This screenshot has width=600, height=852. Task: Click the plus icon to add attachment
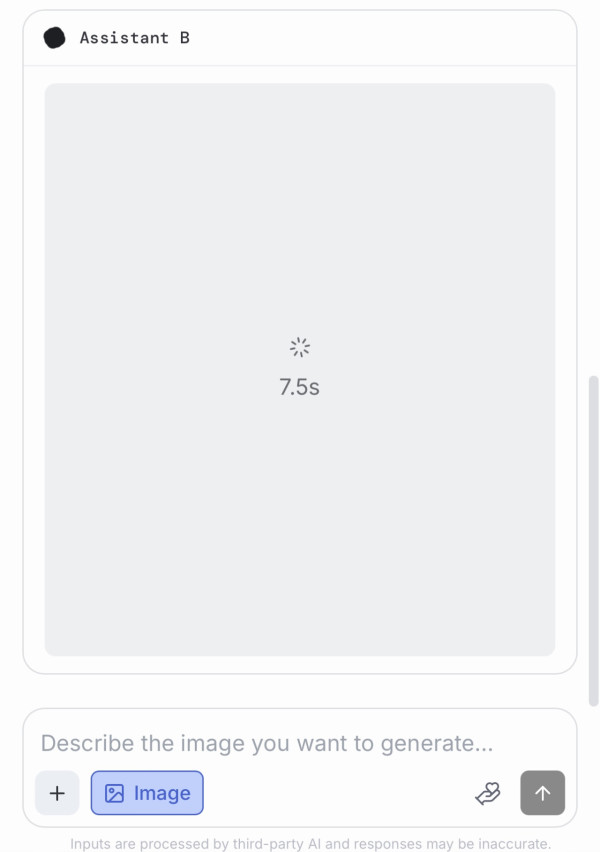tap(57, 793)
